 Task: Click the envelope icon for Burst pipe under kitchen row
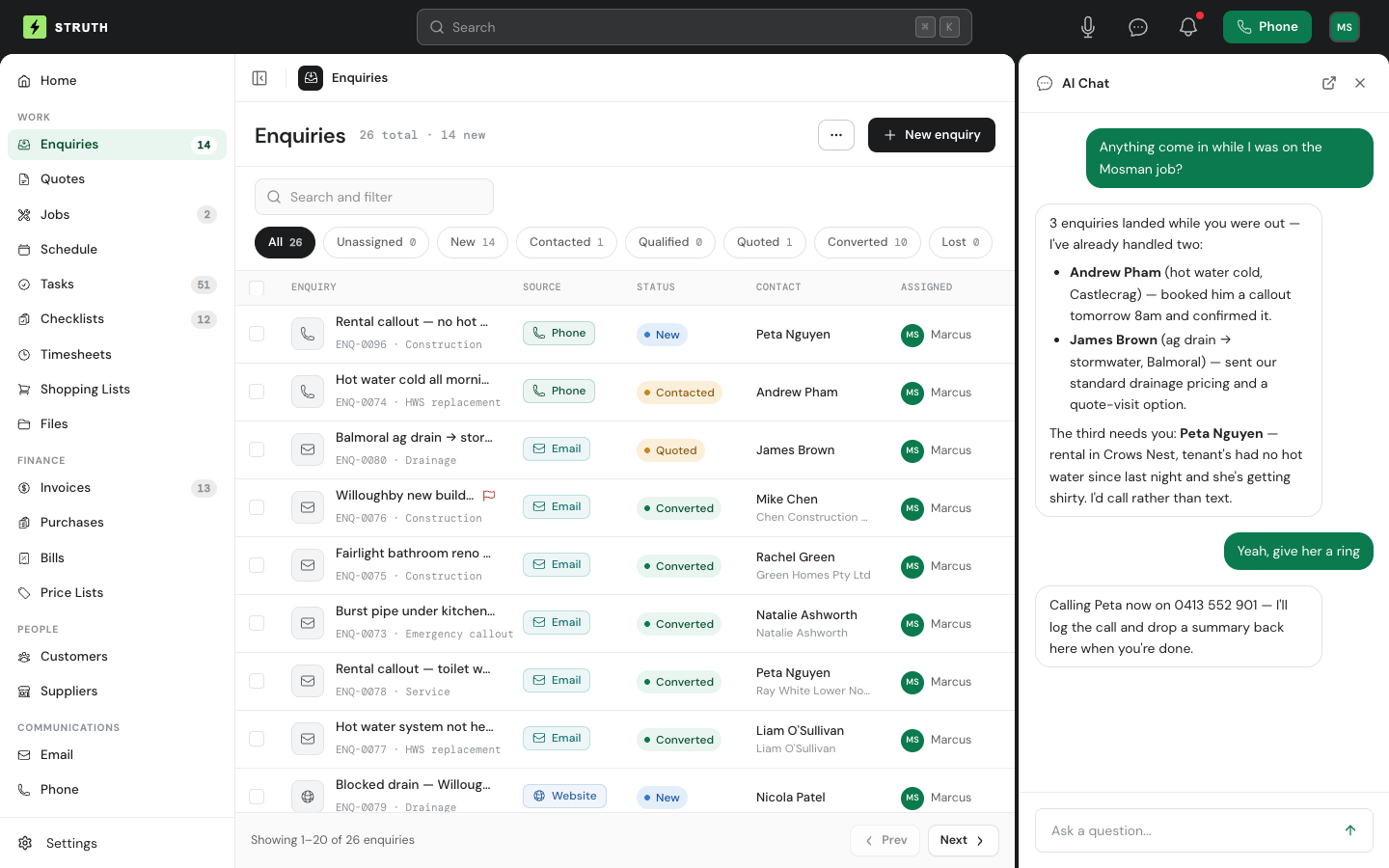point(308,623)
